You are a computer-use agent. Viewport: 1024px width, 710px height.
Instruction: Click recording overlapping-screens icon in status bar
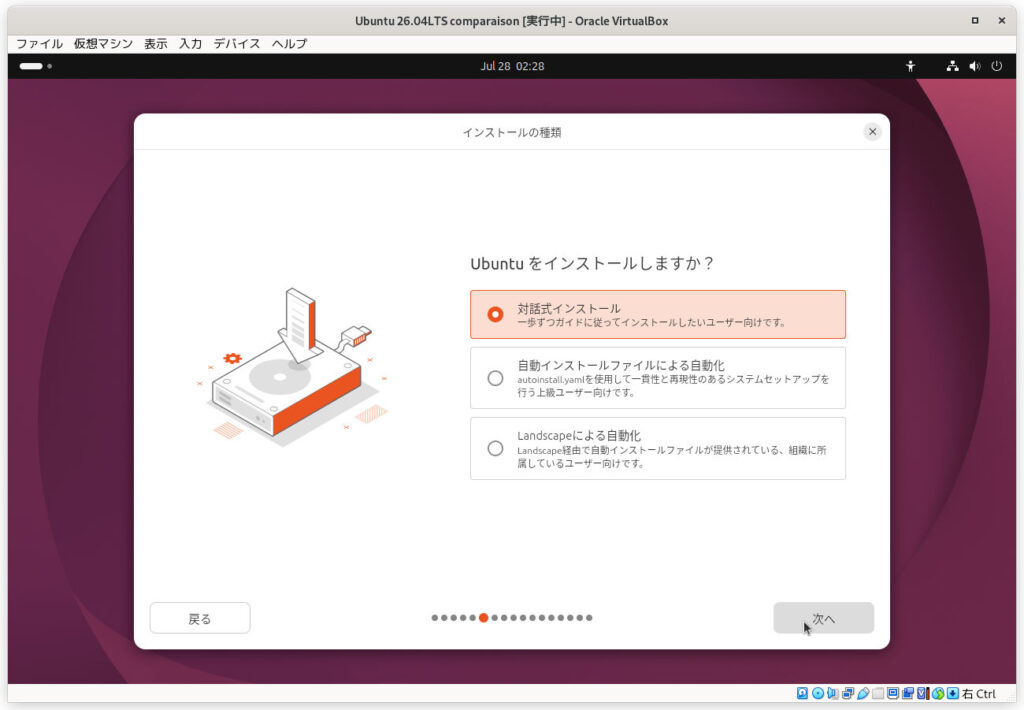coord(908,693)
